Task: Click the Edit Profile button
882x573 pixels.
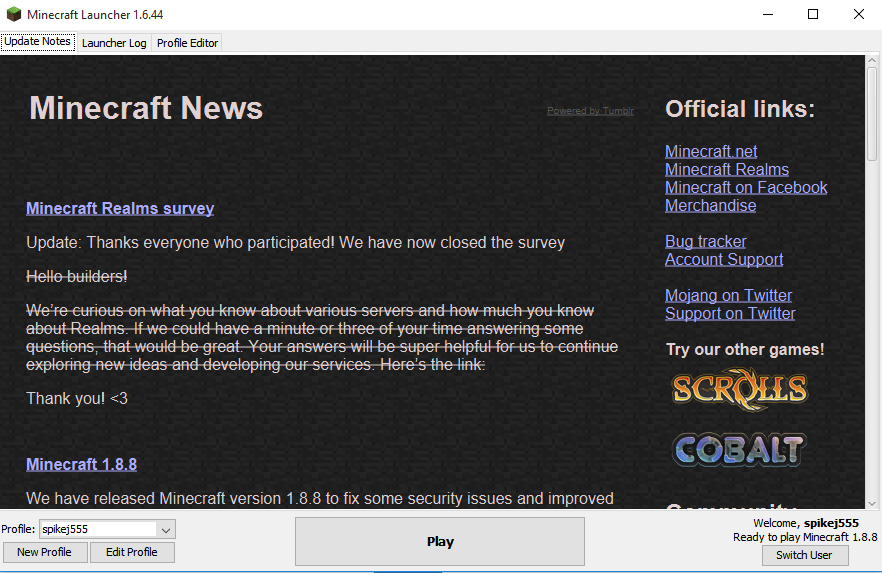Action: (132, 552)
